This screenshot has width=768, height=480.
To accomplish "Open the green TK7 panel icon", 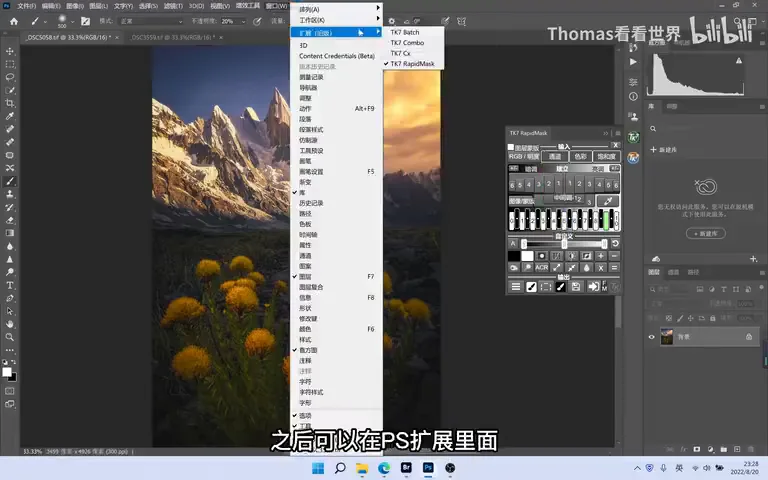I will [633, 138].
